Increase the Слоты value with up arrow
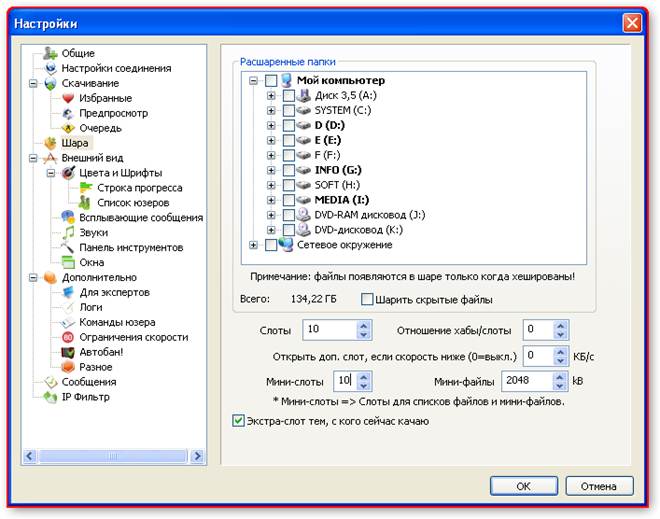This screenshot has width=660, height=519. pyautogui.click(x=364, y=325)
